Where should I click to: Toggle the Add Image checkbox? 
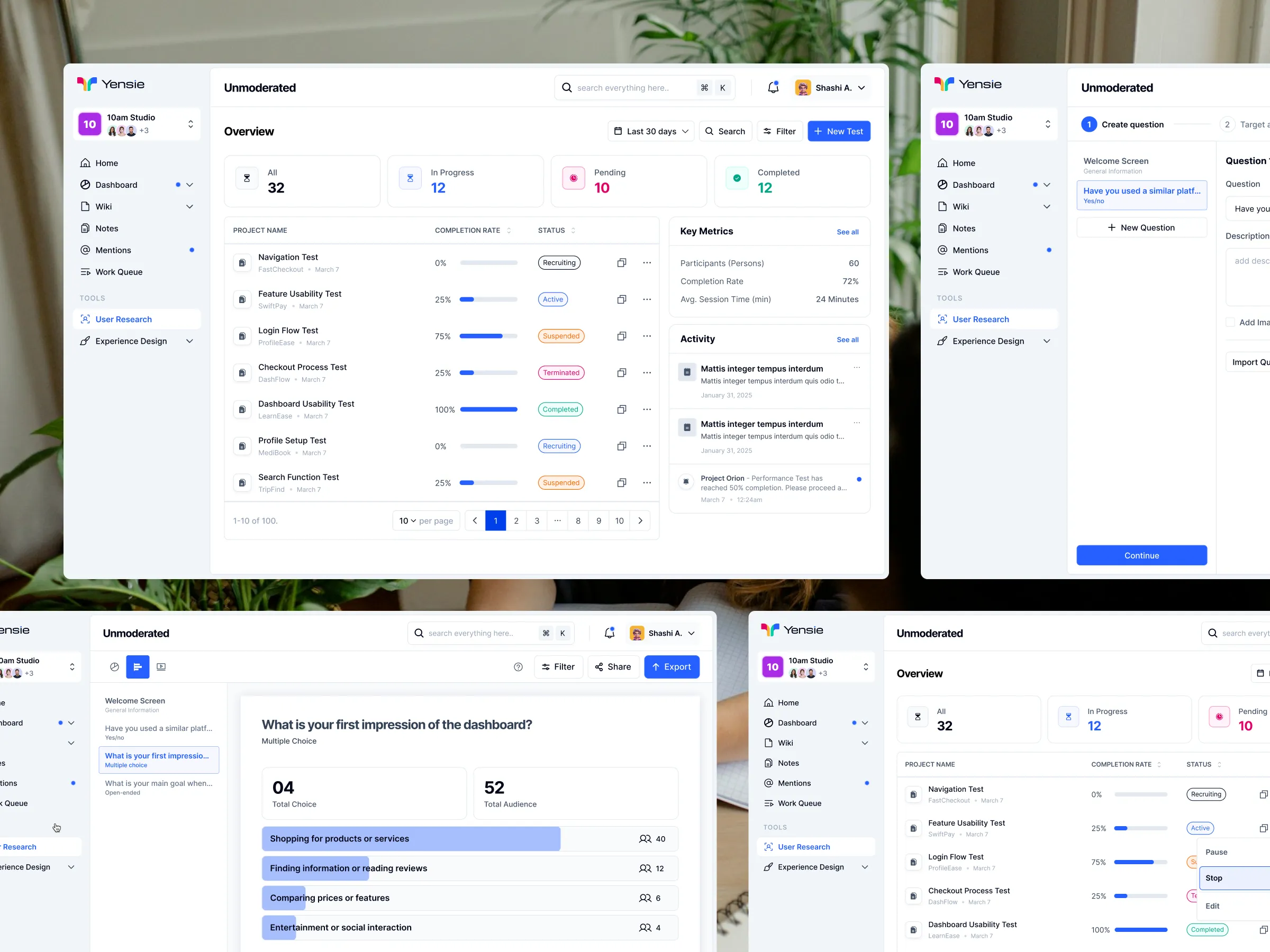[x=1230, y=323]
